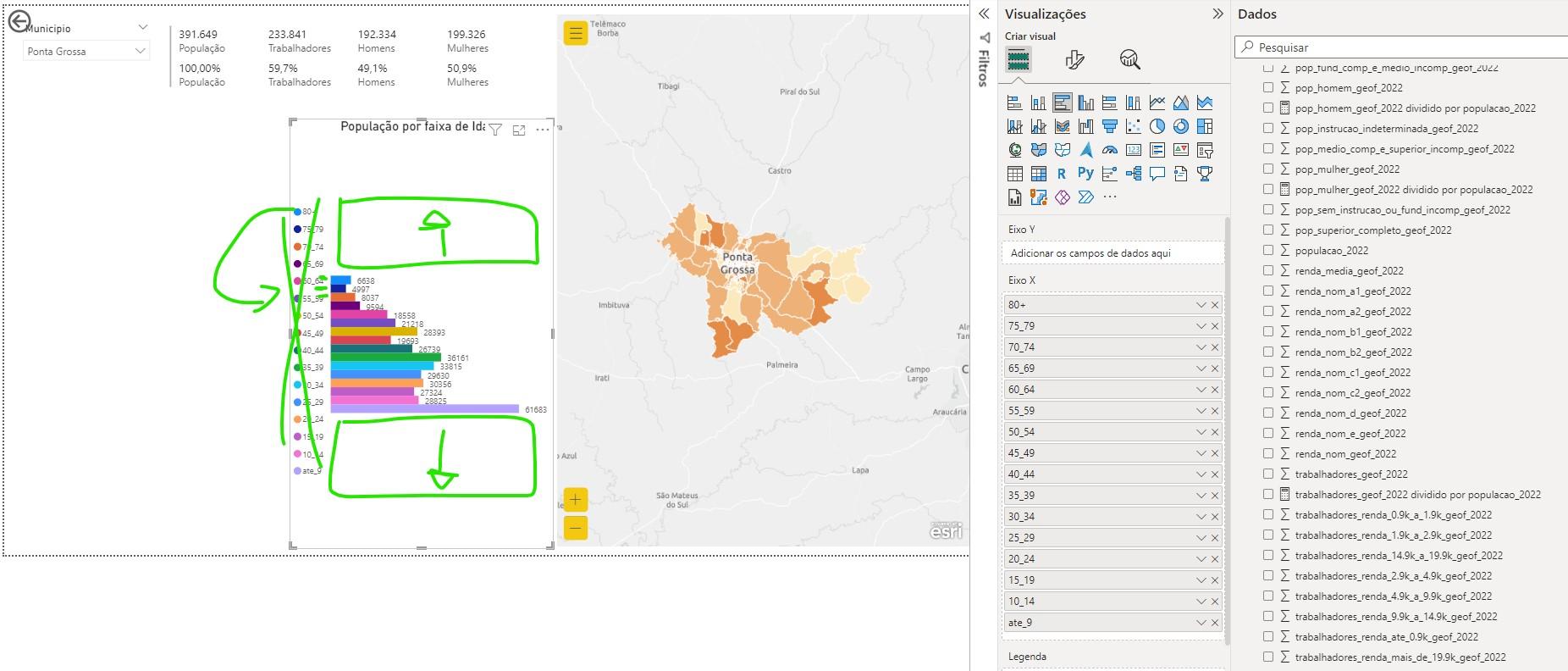Select the Azure Maps arrow visual
The height and width of the screenshot is (671, 1568).
(x=1086, y=150)
